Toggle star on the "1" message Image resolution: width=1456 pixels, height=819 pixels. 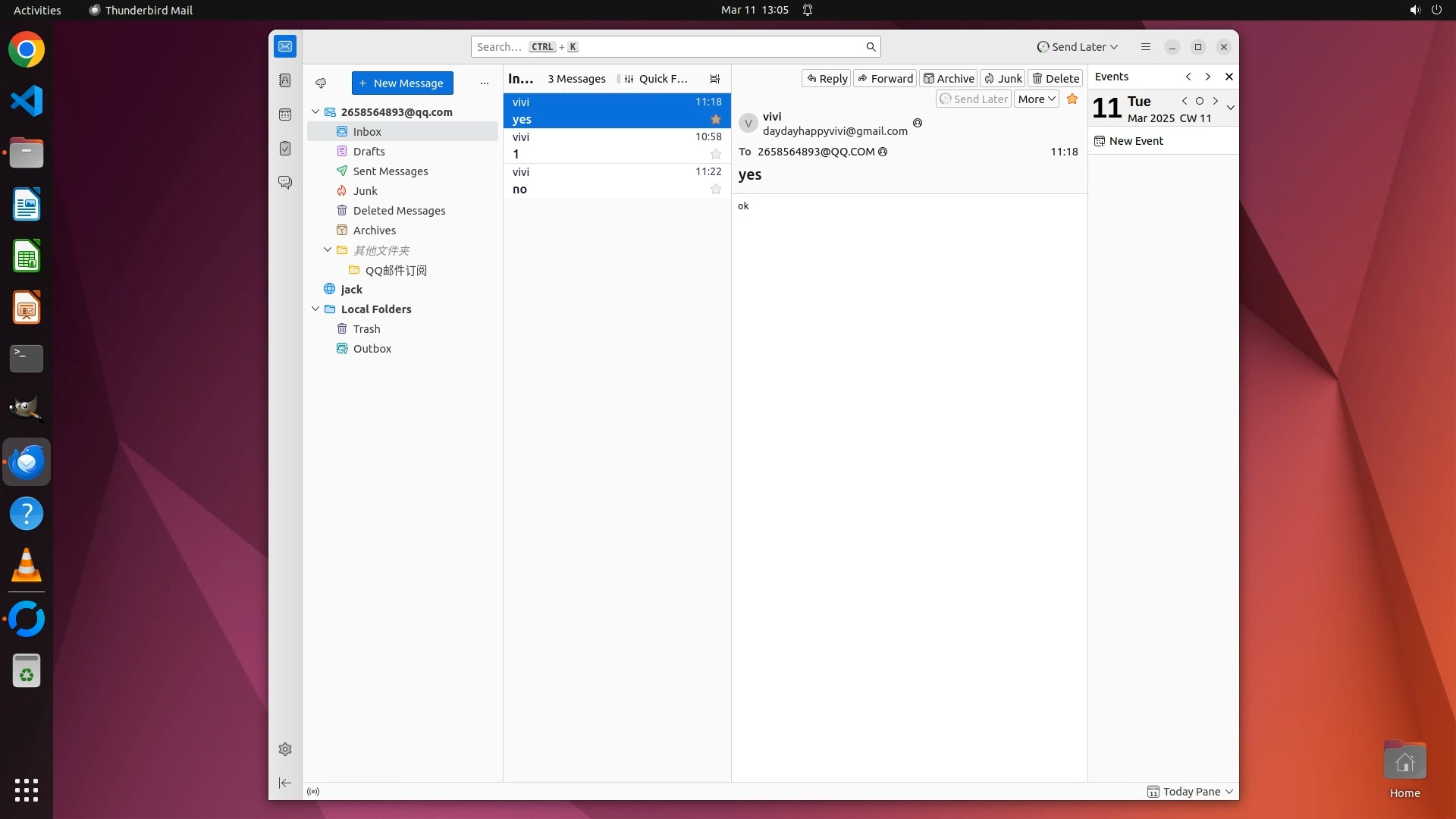pyautogui.click(x=715, y=155)
